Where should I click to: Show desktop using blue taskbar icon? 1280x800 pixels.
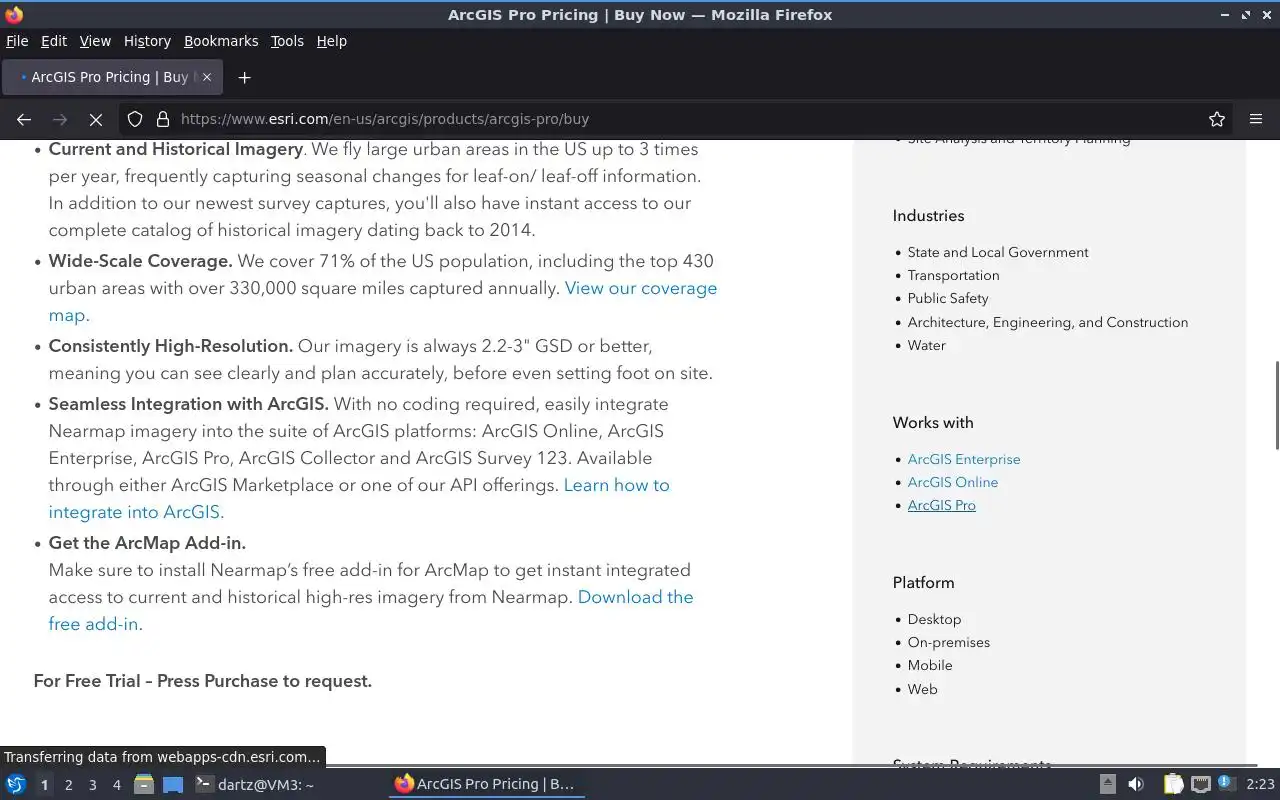[173, 785]
